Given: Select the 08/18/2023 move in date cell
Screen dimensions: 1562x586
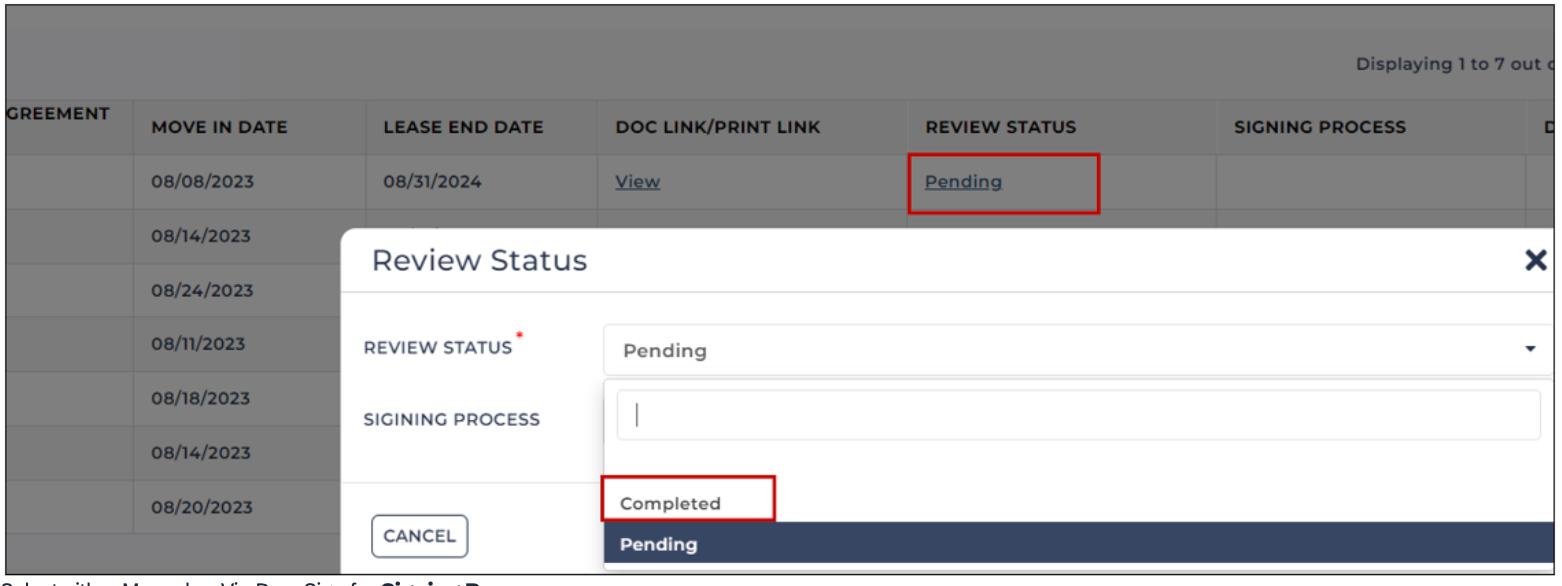Looking at the screenshot, I should point(201,398).
